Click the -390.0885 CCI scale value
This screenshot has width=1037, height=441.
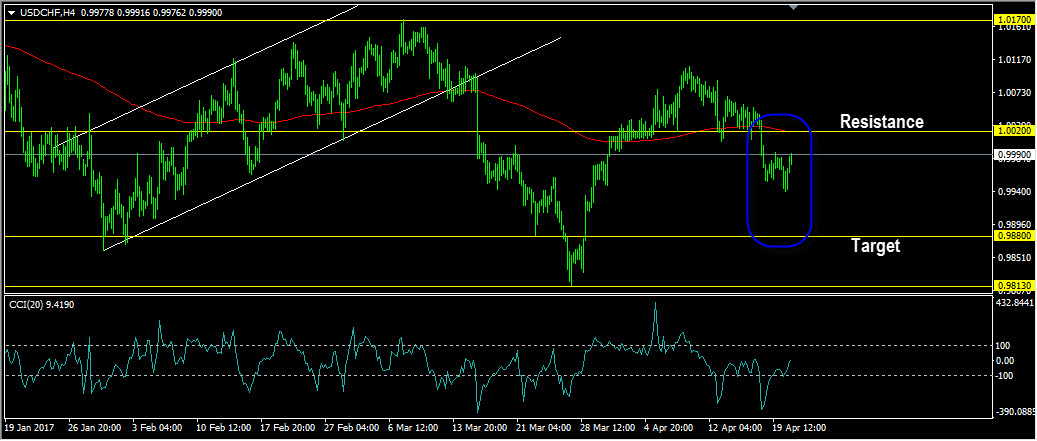(1015, 413)
